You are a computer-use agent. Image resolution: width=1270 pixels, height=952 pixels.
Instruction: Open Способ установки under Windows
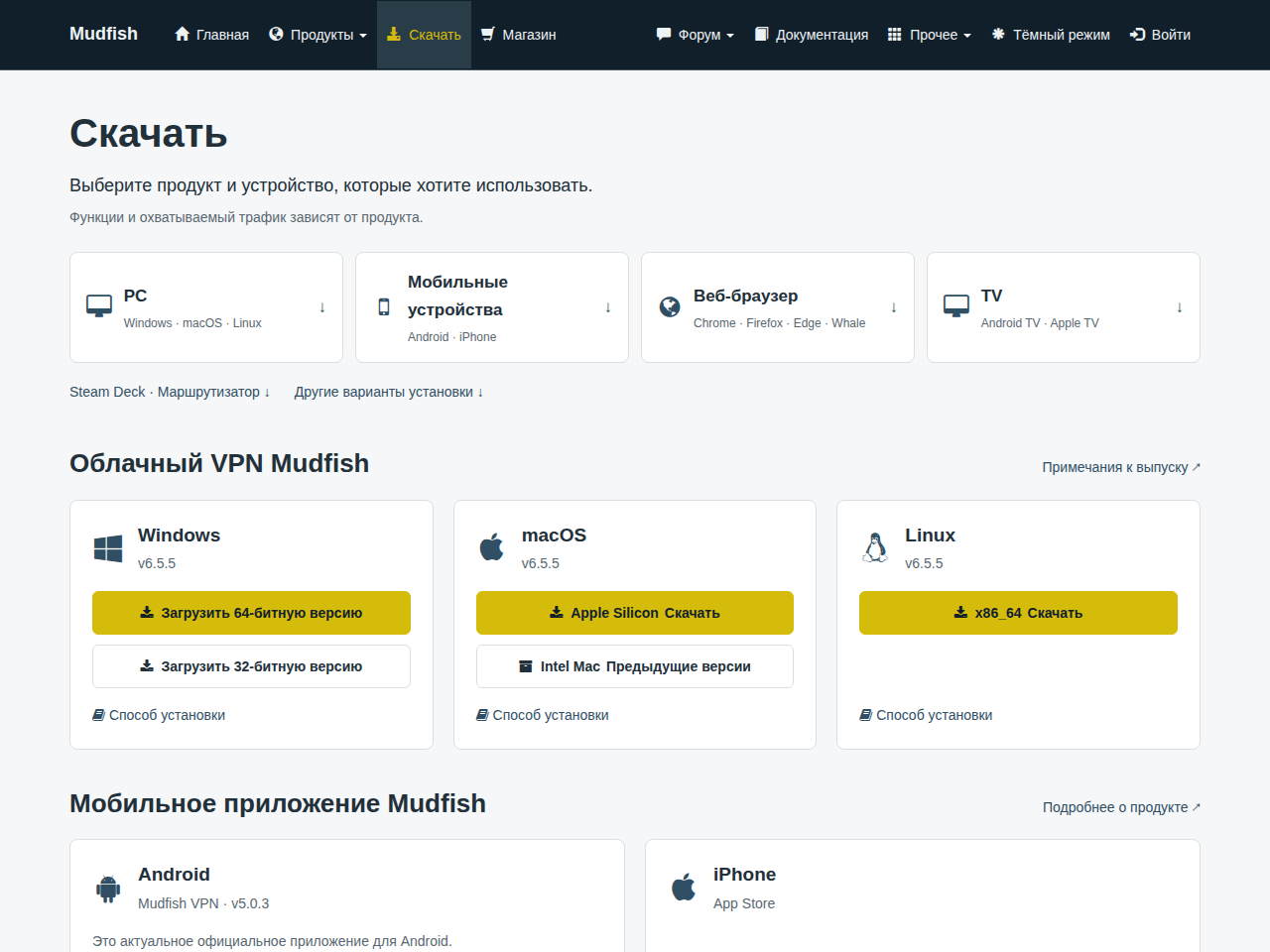(159, 715)
